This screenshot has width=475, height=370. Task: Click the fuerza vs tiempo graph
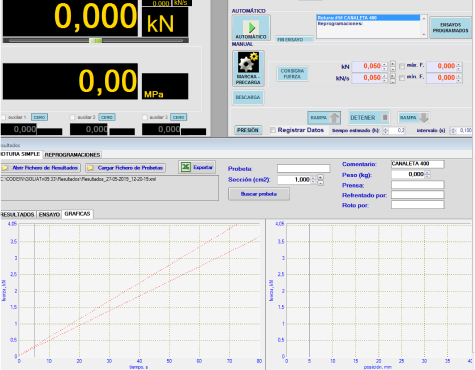point(139,290)
